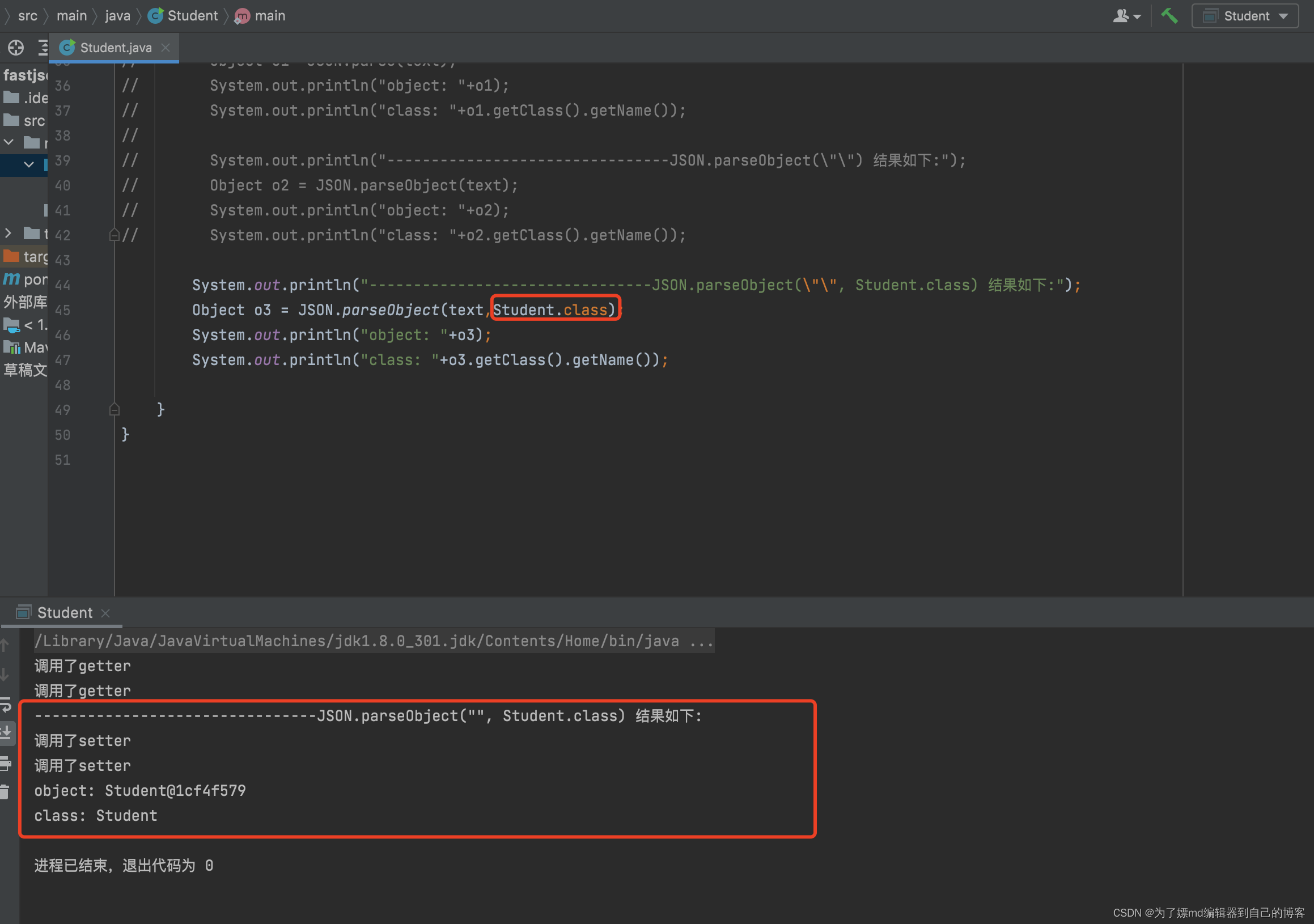Click the locate-in-project crosshair icon
This screenshot has height=924, width=1314.
pyautogui.click(x=16, y=48)
